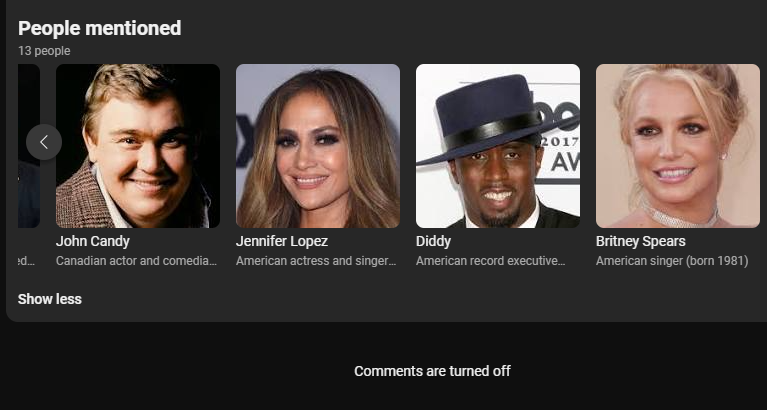Collapse the section with Show less
This screenshot has width=767, height=410.
[x=49, y=299]
